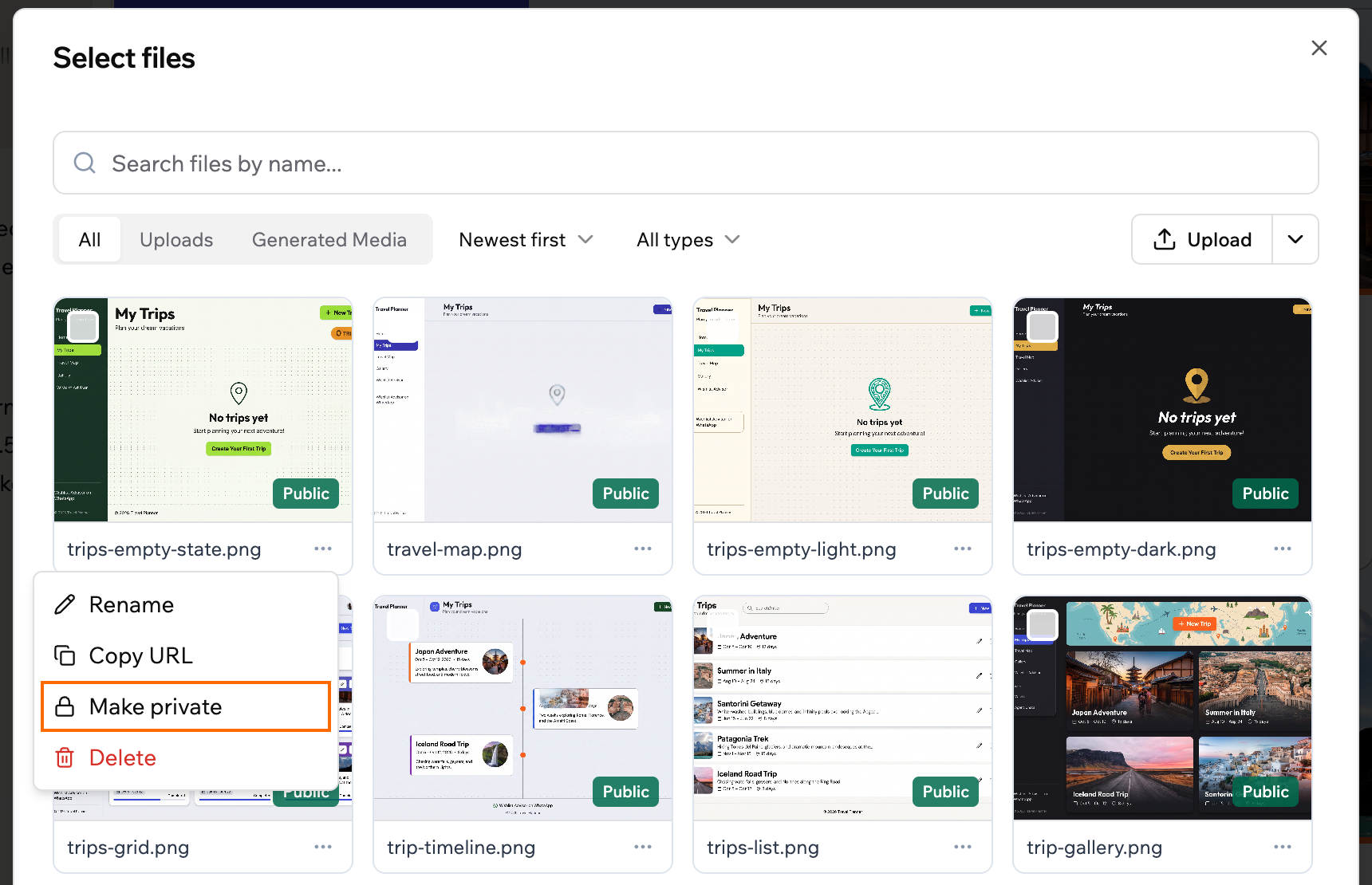Screen dimensions: 1372x885
Task: Select checkbox on trips-empty-state.png thumbnail
Action: point(83,326)
